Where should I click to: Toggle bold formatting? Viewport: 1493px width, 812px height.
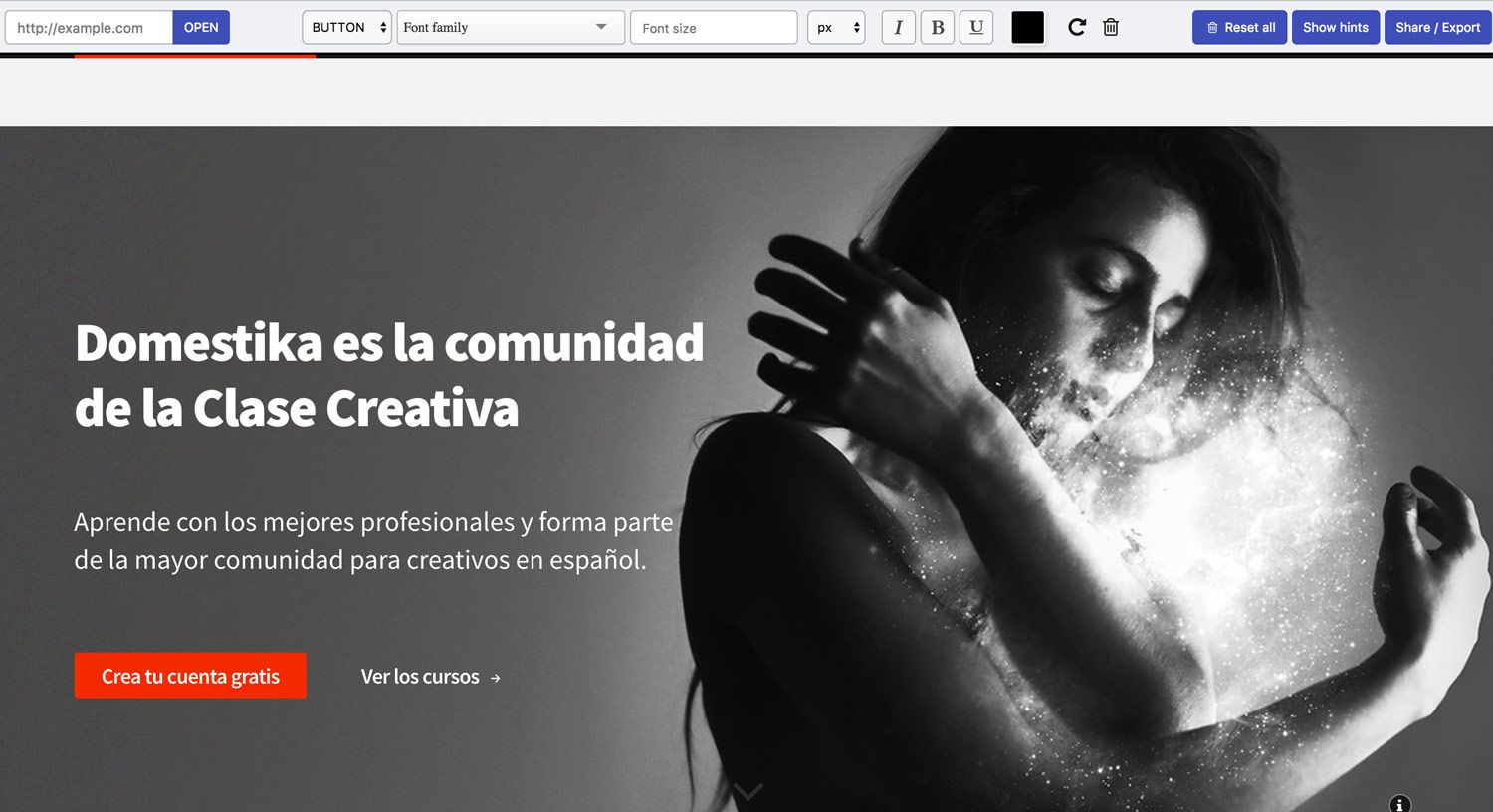click(x=938, y=27)
